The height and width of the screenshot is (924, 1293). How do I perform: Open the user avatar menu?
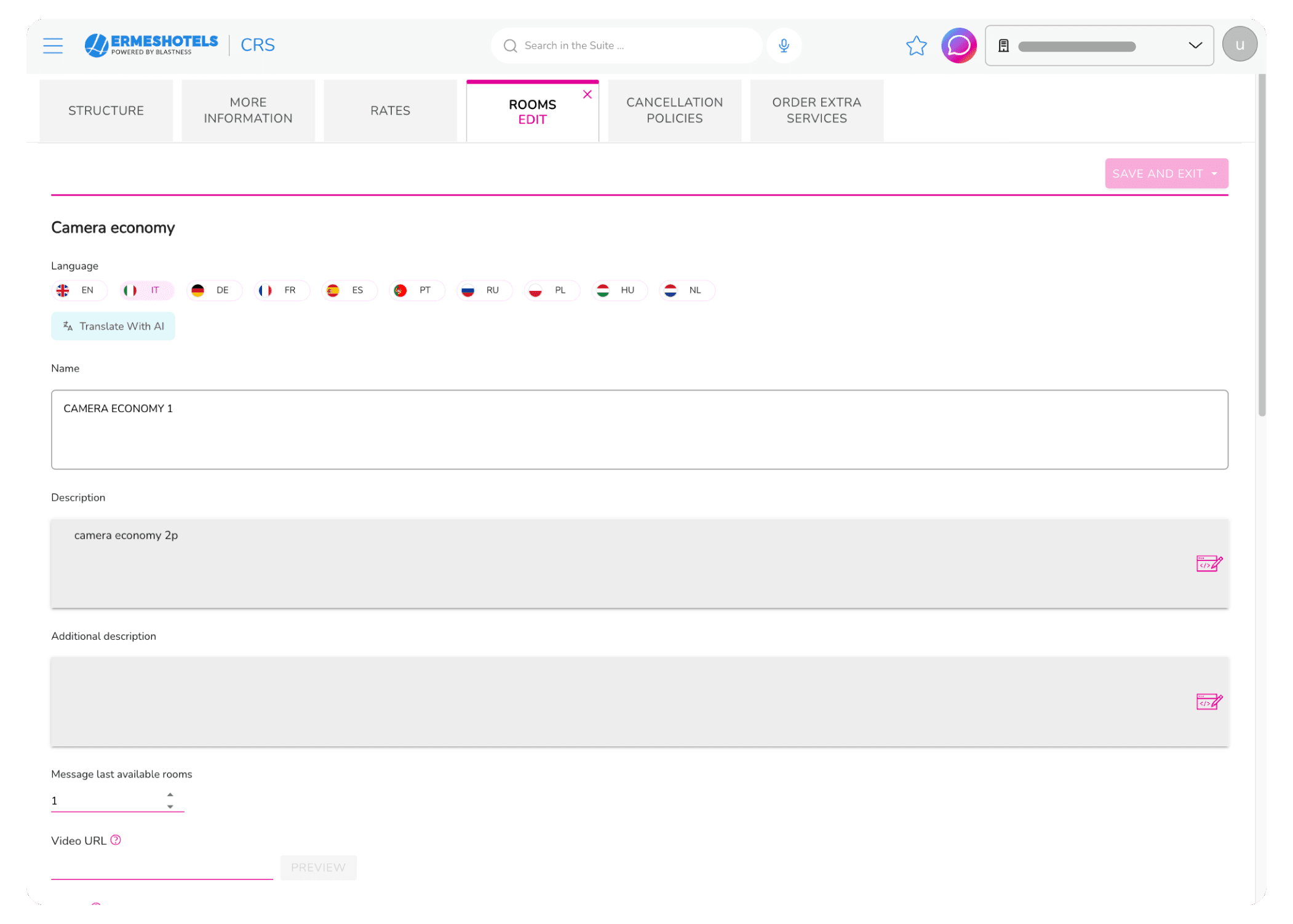pos(1239,45)
